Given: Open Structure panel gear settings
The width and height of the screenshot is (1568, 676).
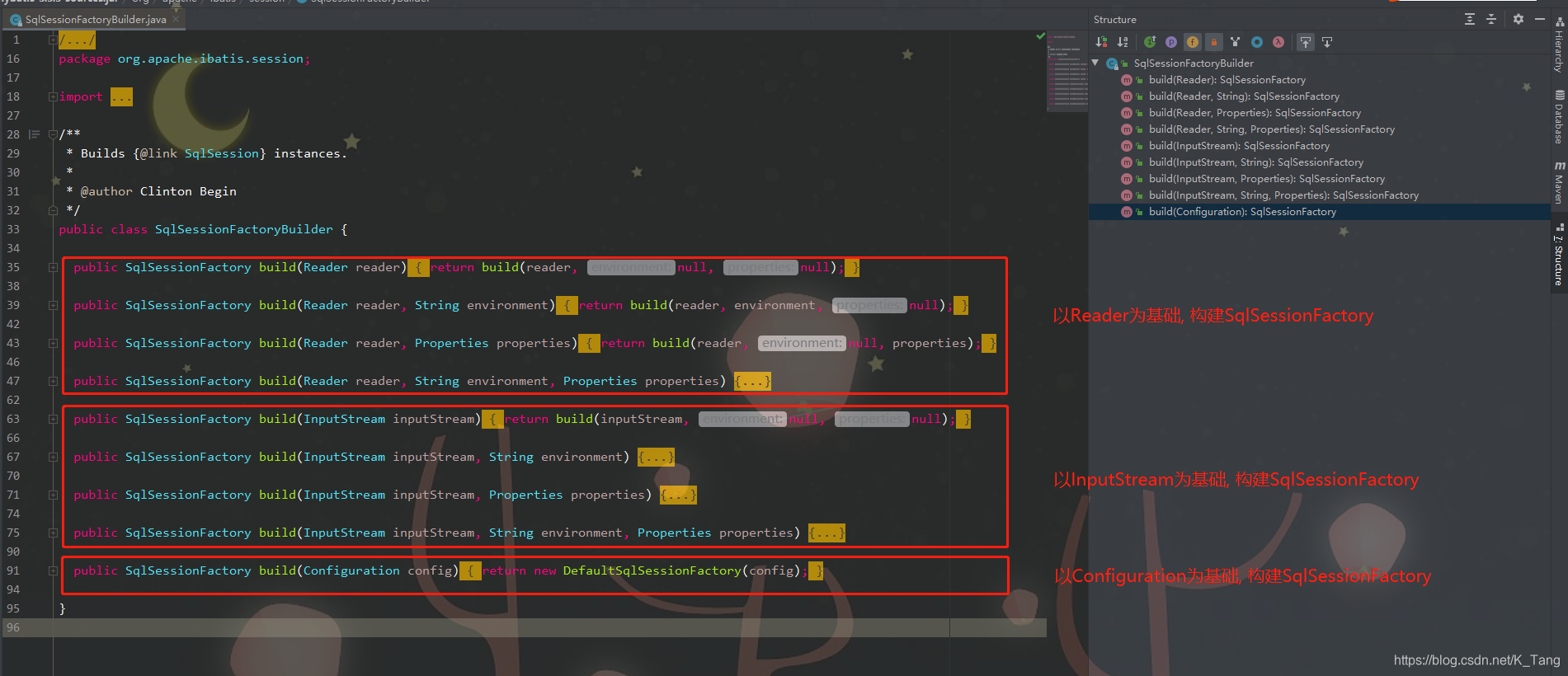Looking at the screenshot, I should (1519, 19).
